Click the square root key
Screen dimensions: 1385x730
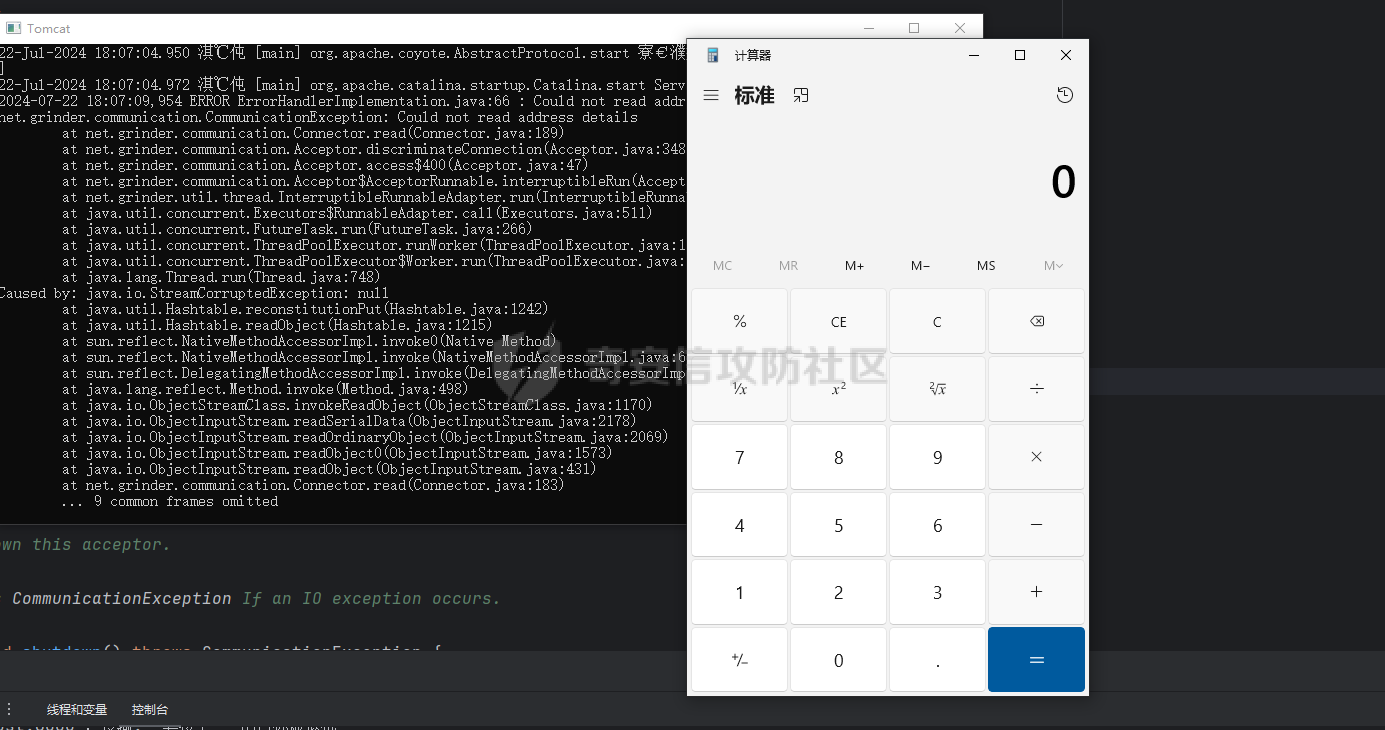[x=937, y=389]
